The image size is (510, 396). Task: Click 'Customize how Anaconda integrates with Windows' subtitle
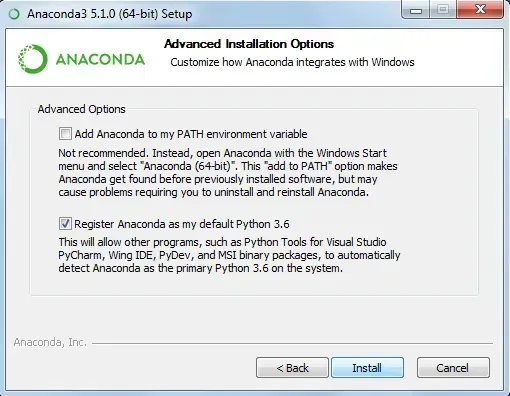click(x=292, y=62)
